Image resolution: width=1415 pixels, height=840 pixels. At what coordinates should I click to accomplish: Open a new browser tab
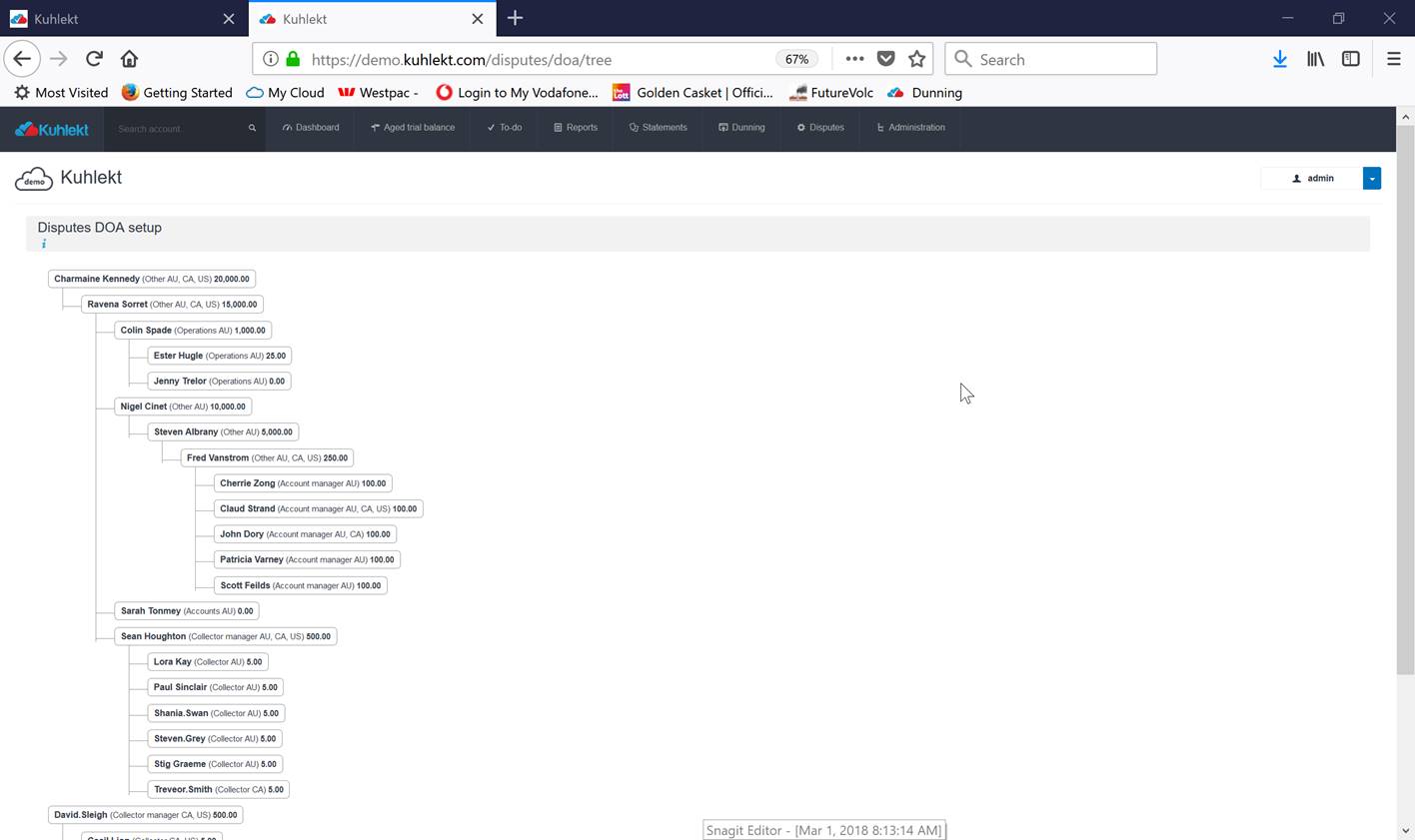pyautogui.click(x=515, y=18)
